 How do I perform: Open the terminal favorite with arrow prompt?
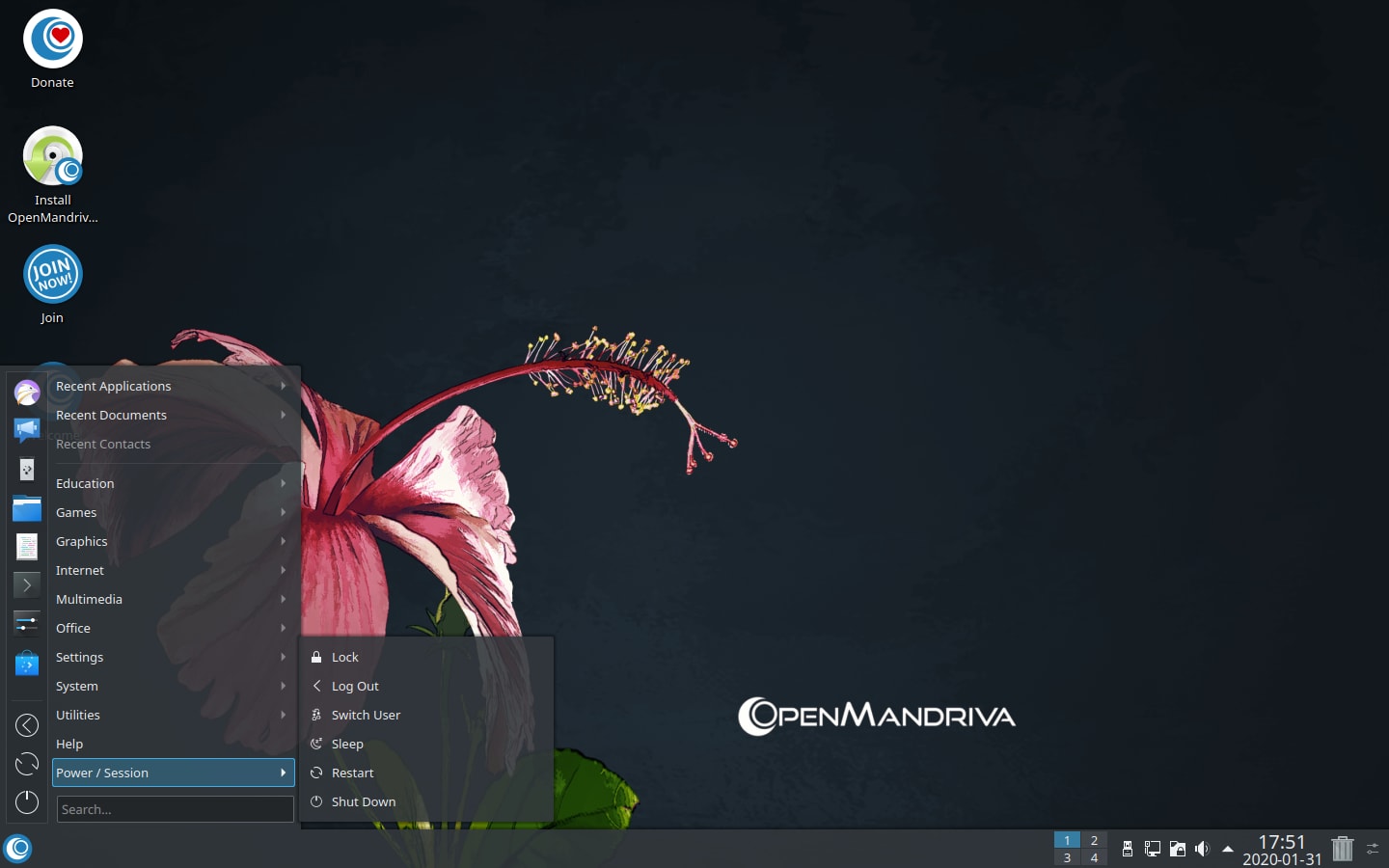[x=27, y=584]
